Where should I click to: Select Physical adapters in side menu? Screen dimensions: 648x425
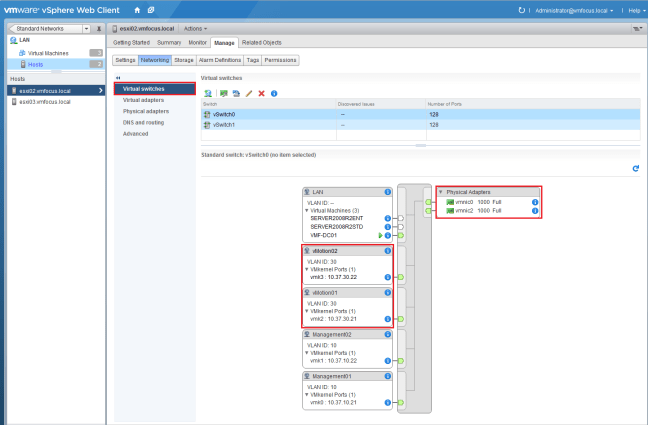pyautogui.click(x=146, y=111)
